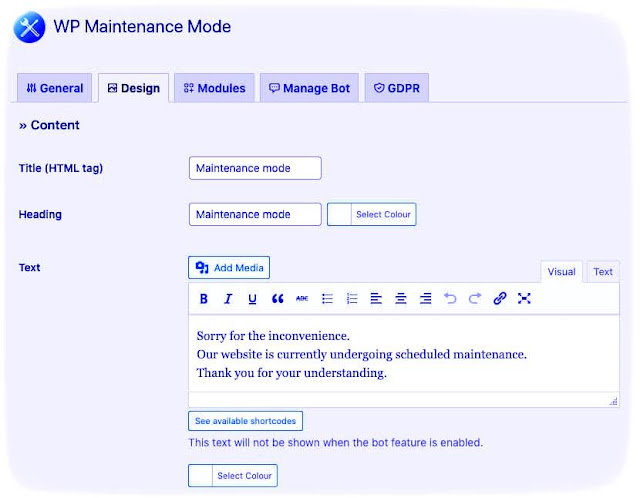Focus the Title (HTML tag) input field
The height and width of the screenshot is (498, 640).
point(255,168)
